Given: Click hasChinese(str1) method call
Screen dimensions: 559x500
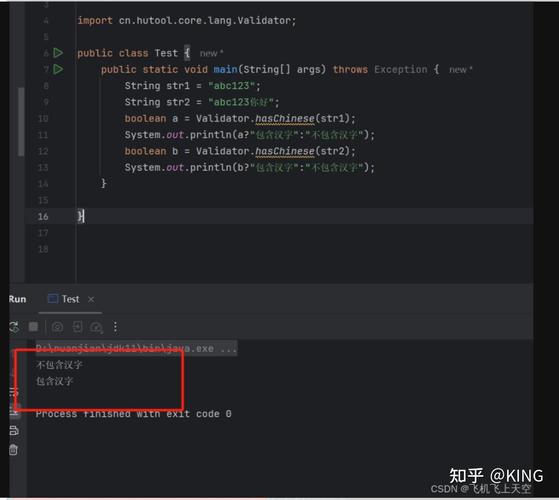Looking at the screenshot, I should click(x=306, y=118).
